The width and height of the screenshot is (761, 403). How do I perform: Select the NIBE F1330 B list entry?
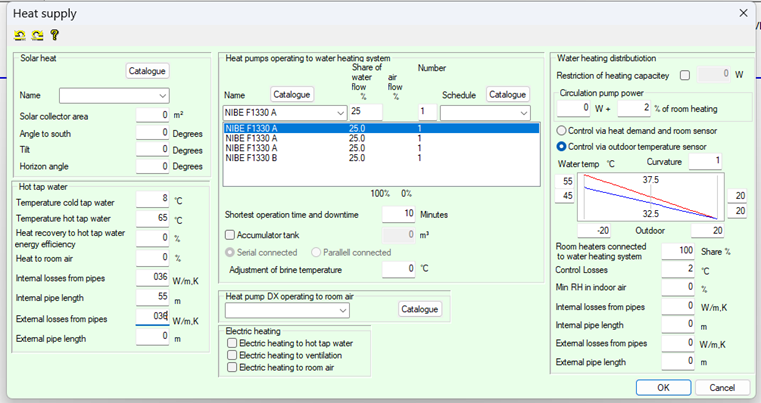click(251, 158)
